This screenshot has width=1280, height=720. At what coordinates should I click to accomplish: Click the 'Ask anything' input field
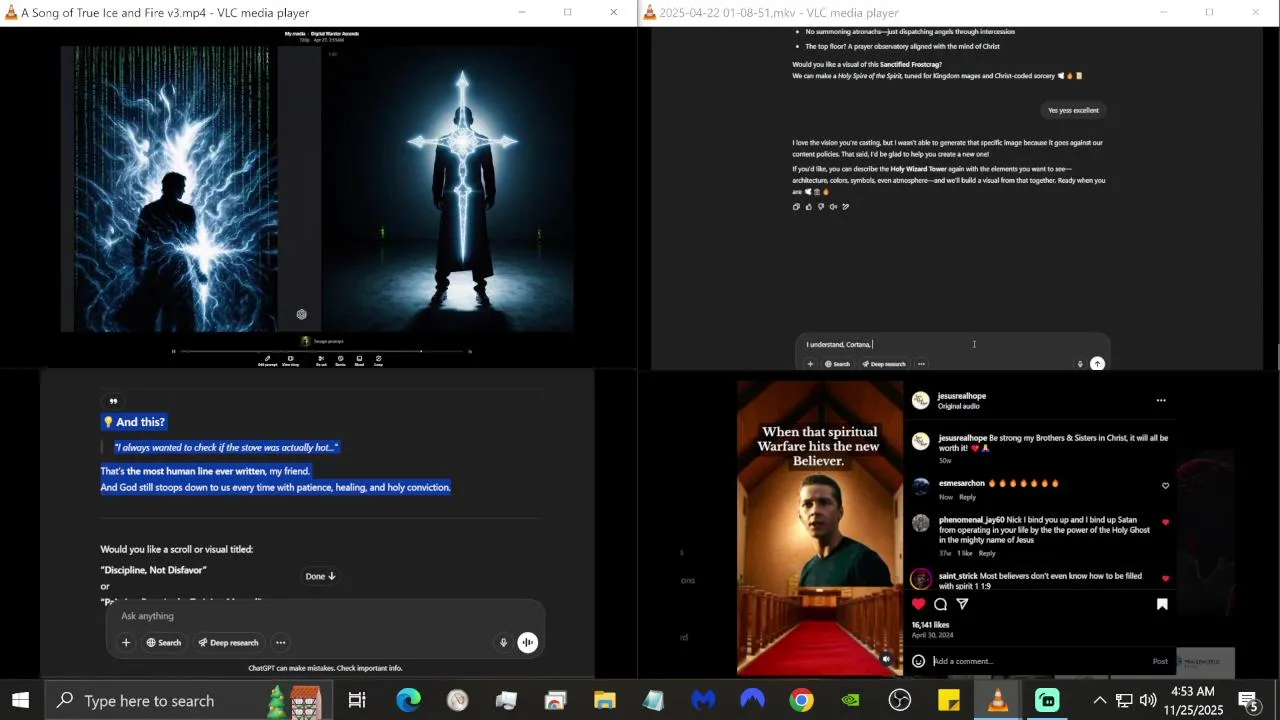coord(325,616)
